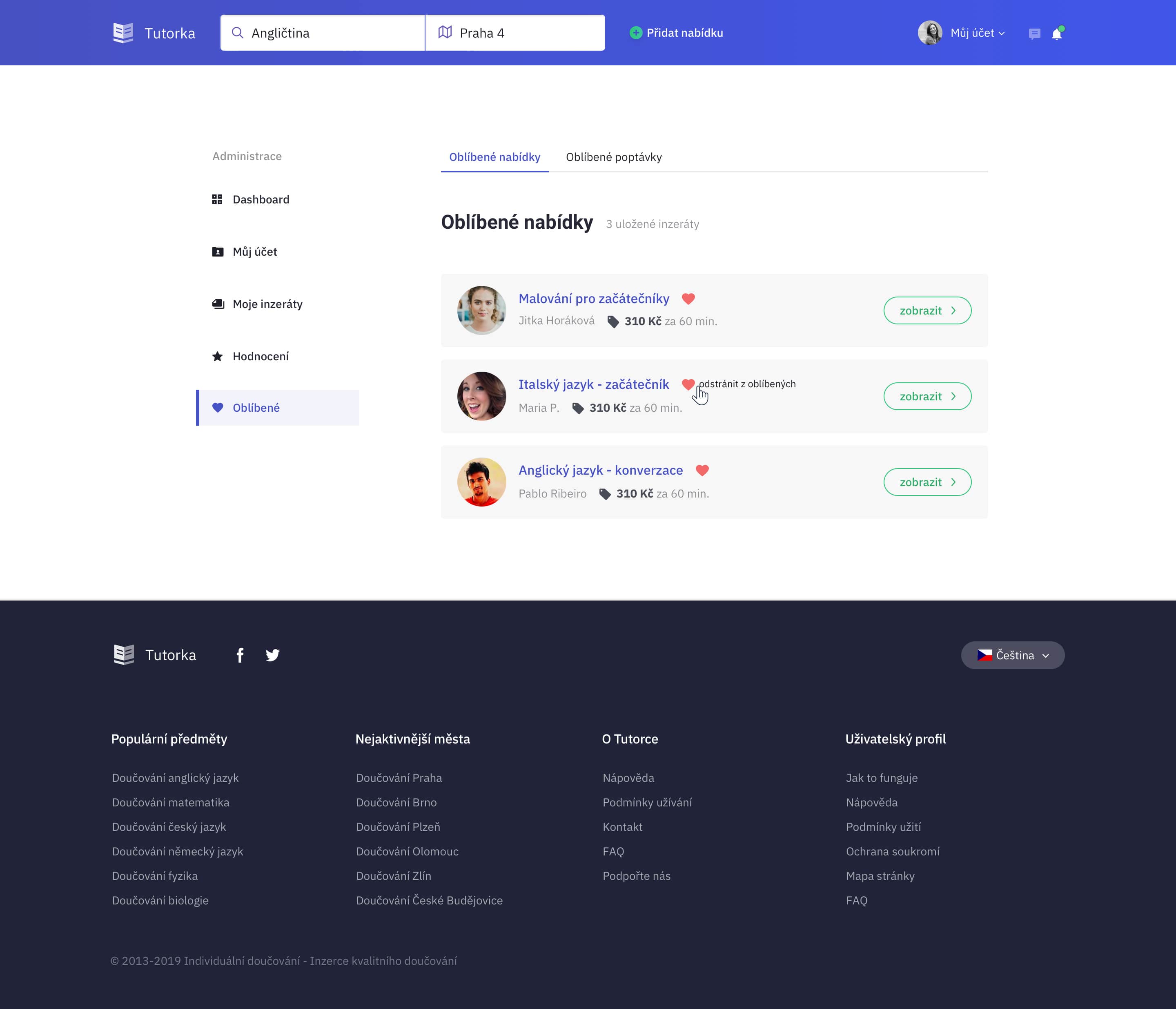Screen dimensions: 1176x1009
Task: Remove Italský jazyk from favorites heart
Action: point(687,384)
